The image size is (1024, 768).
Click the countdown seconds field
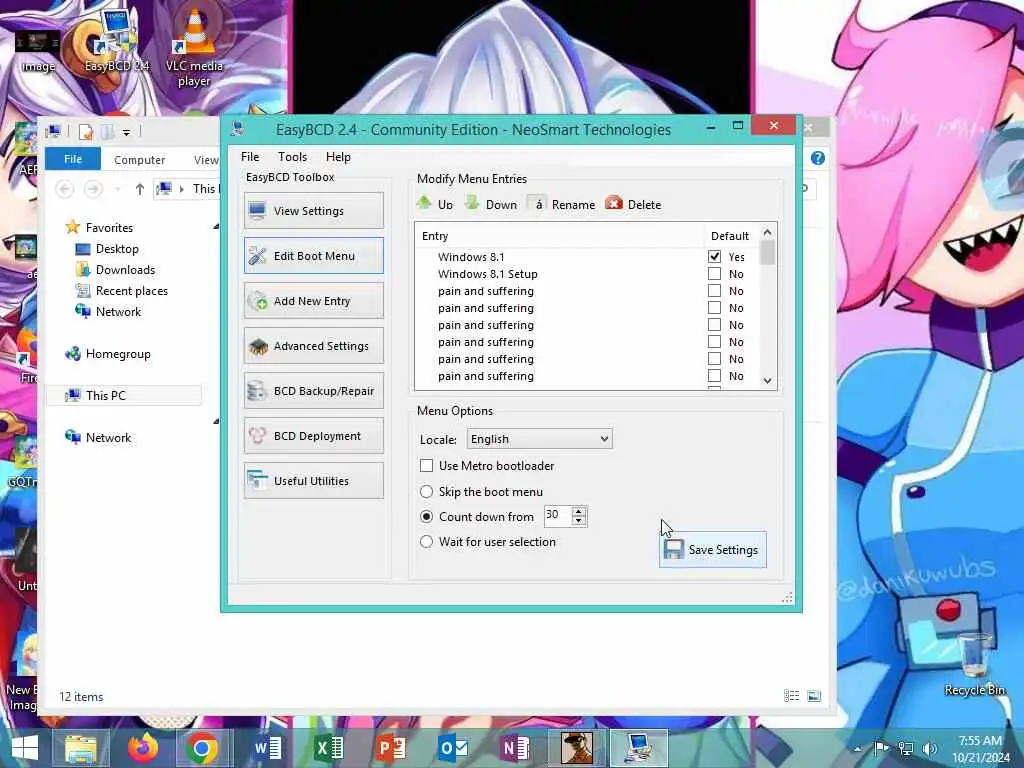[x=558, y=515]
